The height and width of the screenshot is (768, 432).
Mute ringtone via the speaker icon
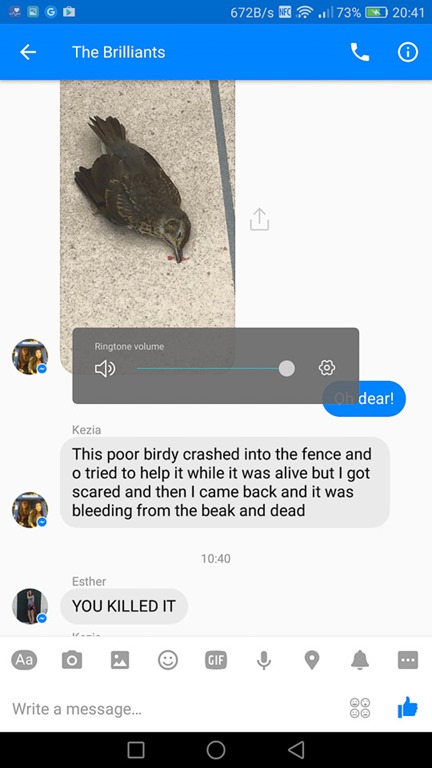click(105, 369)
